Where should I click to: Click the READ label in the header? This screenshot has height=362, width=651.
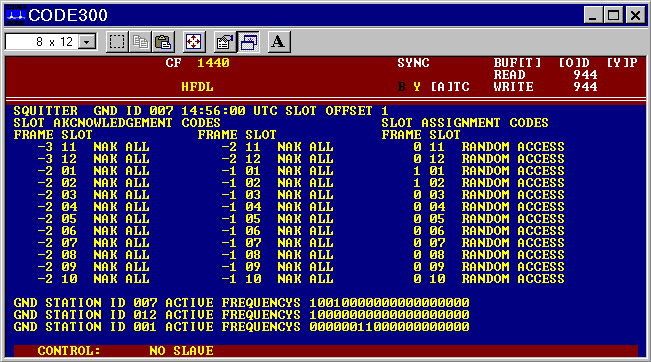click(x=509, y=75)
